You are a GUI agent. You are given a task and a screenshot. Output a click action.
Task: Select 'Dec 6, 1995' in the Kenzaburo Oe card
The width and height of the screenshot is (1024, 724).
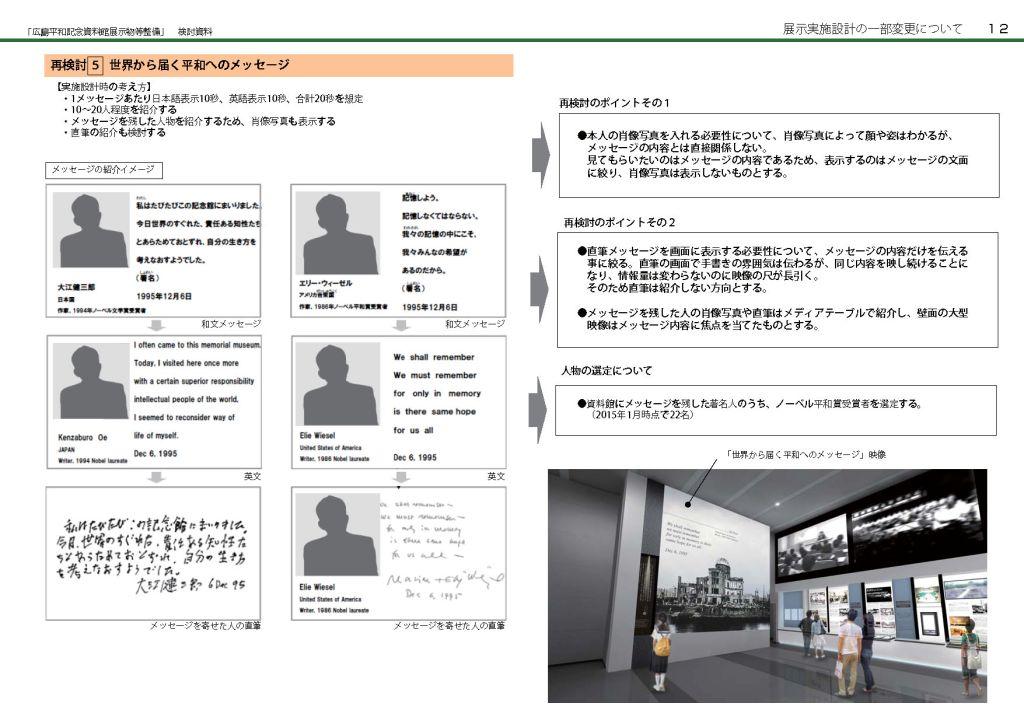tap(155, 454)
